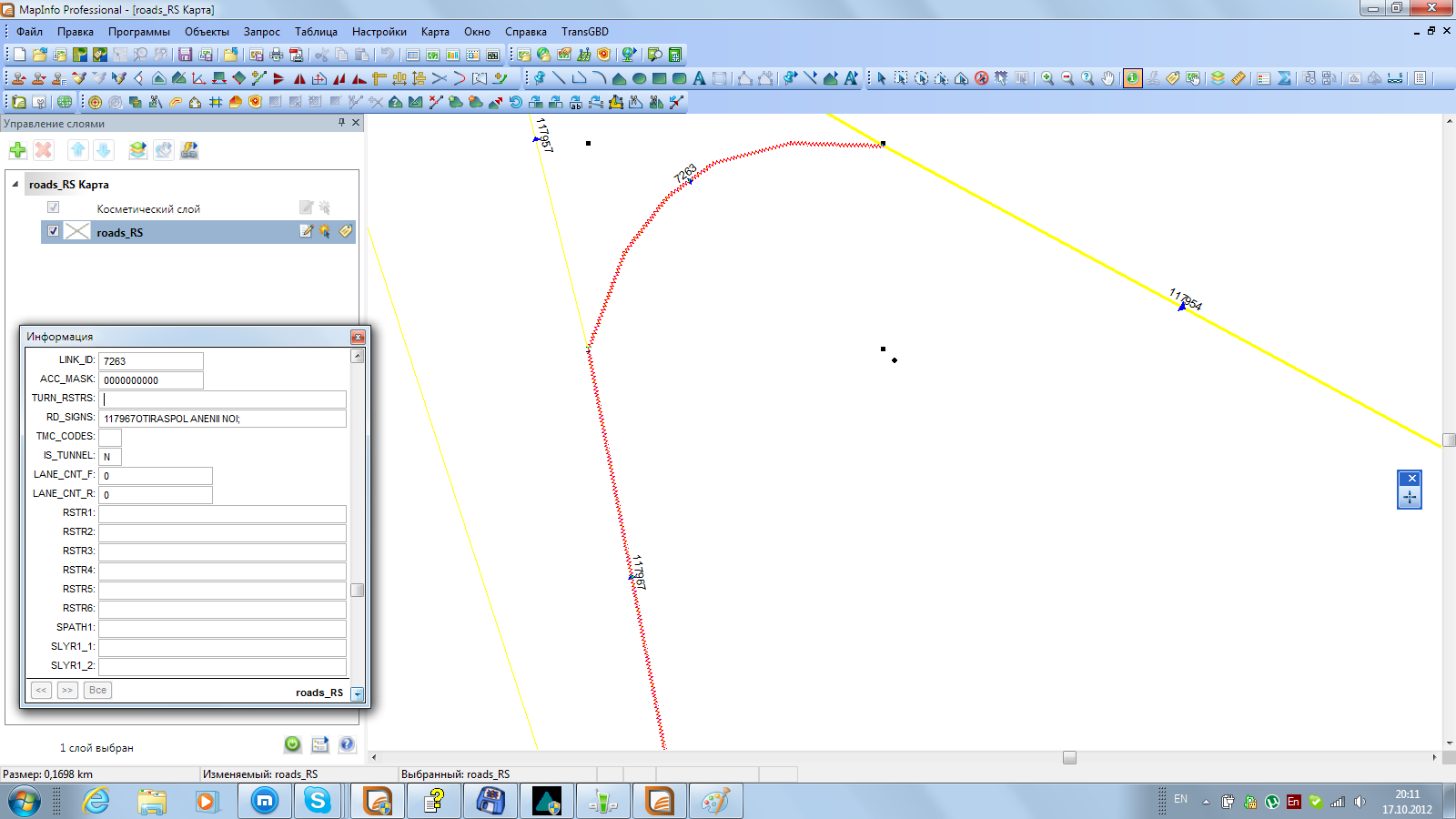
Task: Click the Все button in Информация window
Action: [97, 690]
